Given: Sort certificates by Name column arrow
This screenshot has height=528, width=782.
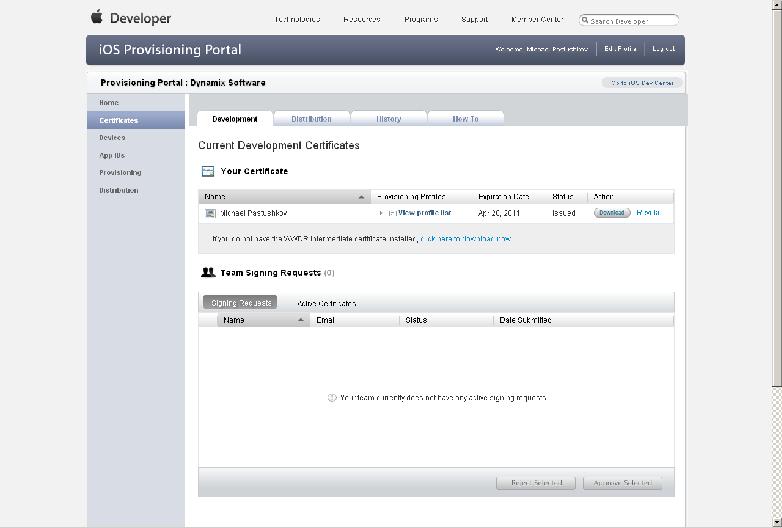Looking at the screenshot, I should click(x=361, y=197).
